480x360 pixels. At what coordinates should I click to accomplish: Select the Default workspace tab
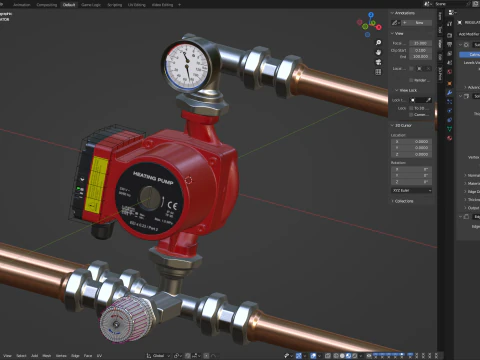click(x=69, y=5)
